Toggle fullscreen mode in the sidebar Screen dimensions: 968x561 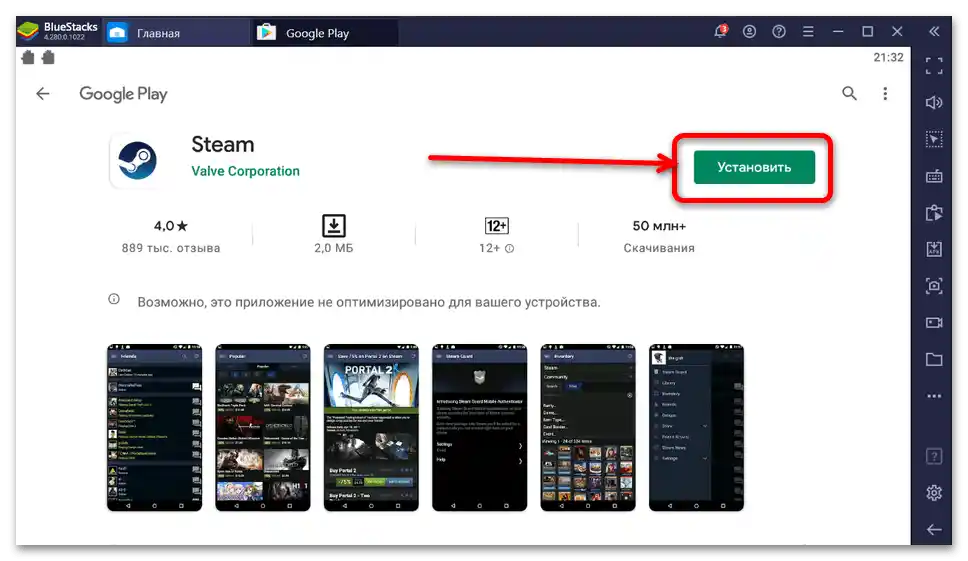point(934,66)
